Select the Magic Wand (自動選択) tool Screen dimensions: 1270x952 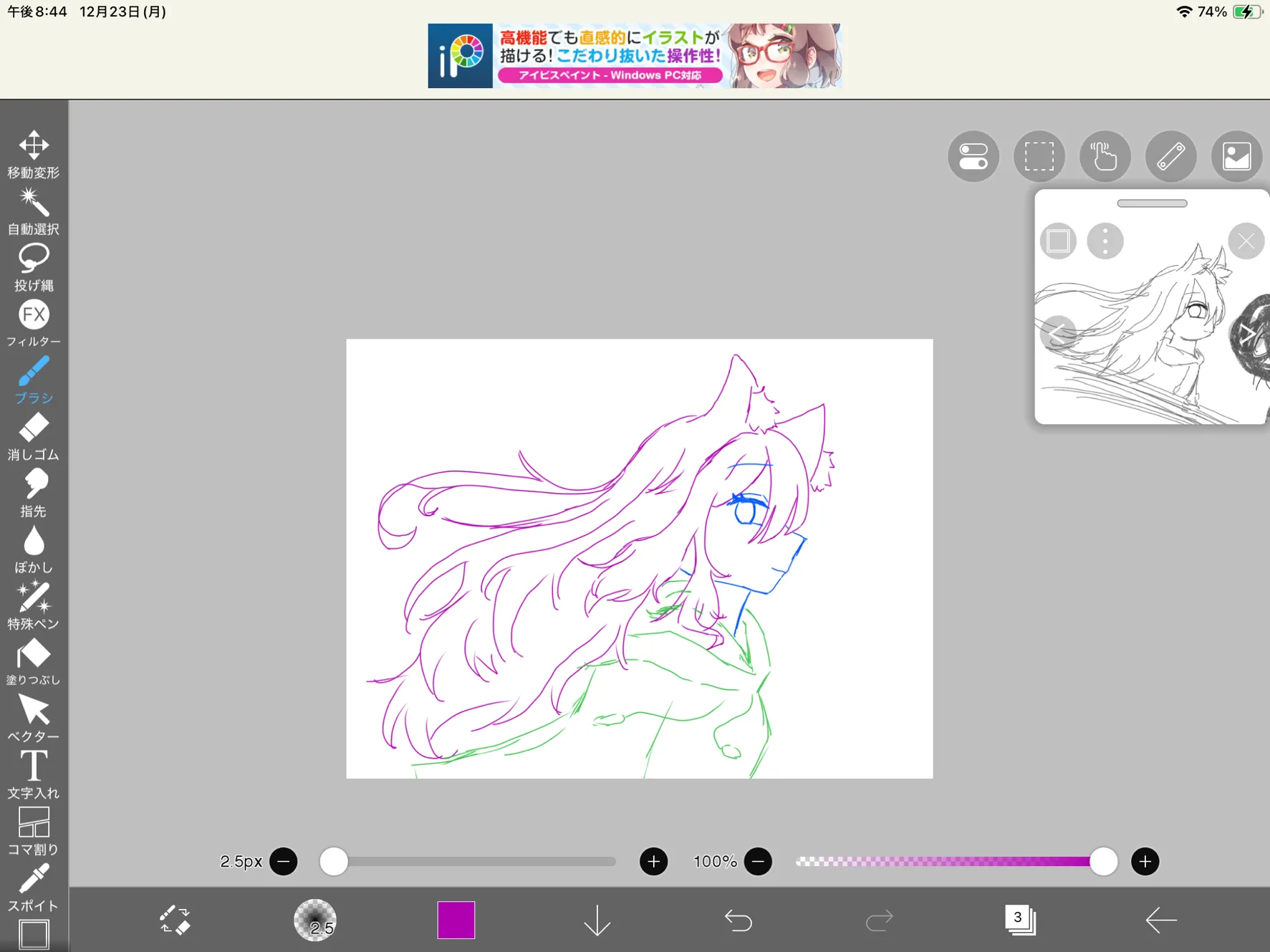[34, 211]
